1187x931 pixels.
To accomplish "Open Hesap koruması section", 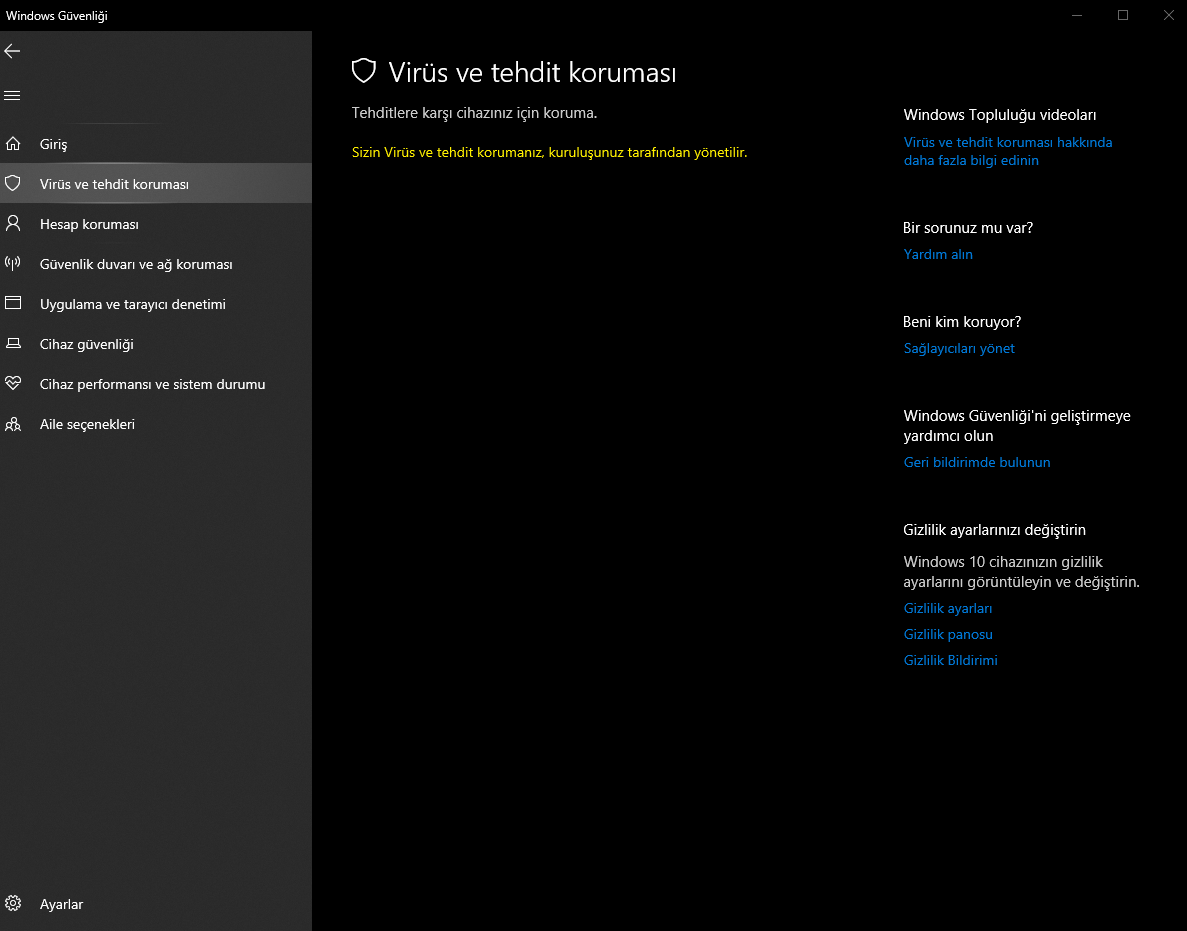I will coord(156,224).
